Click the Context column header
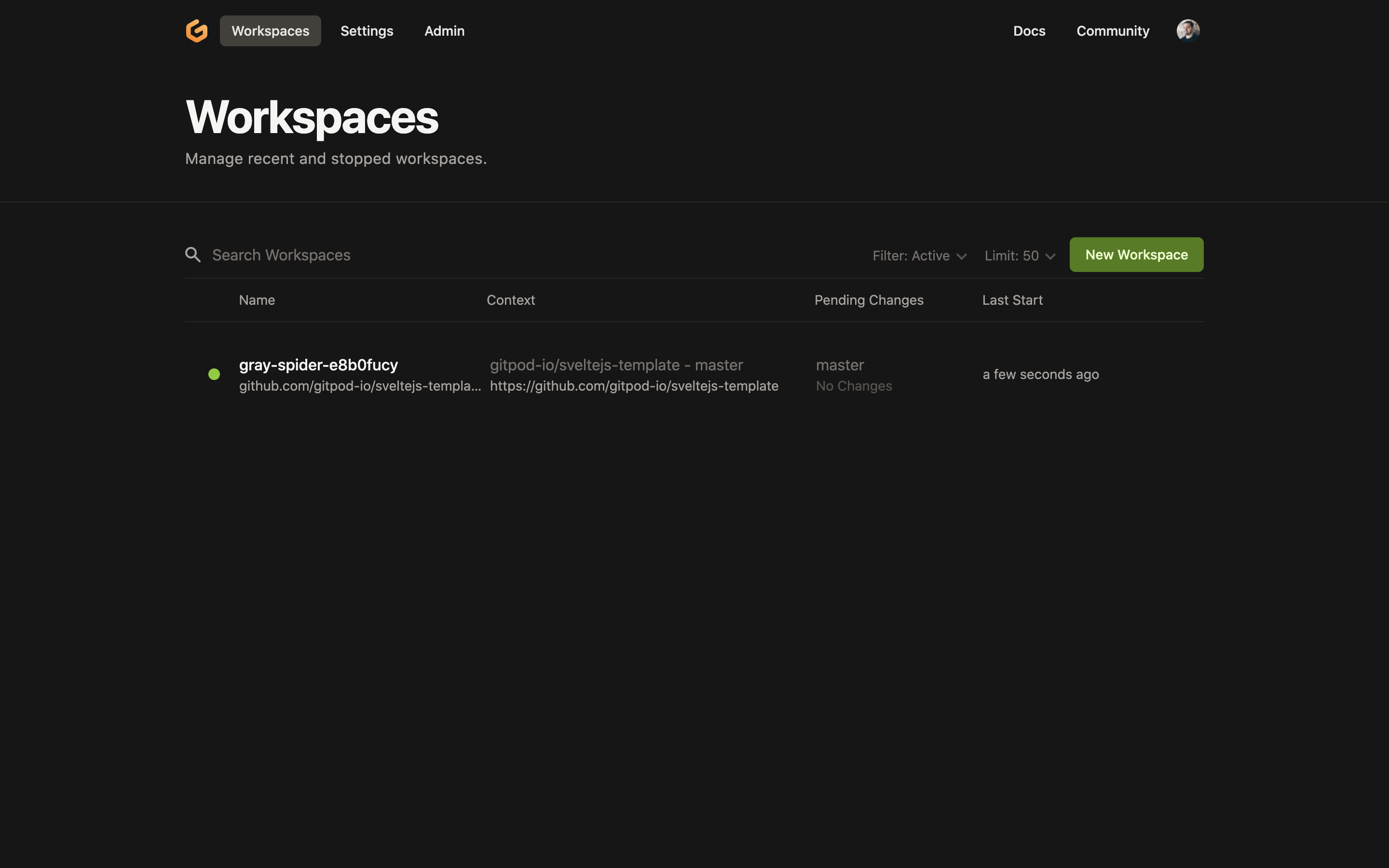The image size is (1389, 868). pos(510,300)
